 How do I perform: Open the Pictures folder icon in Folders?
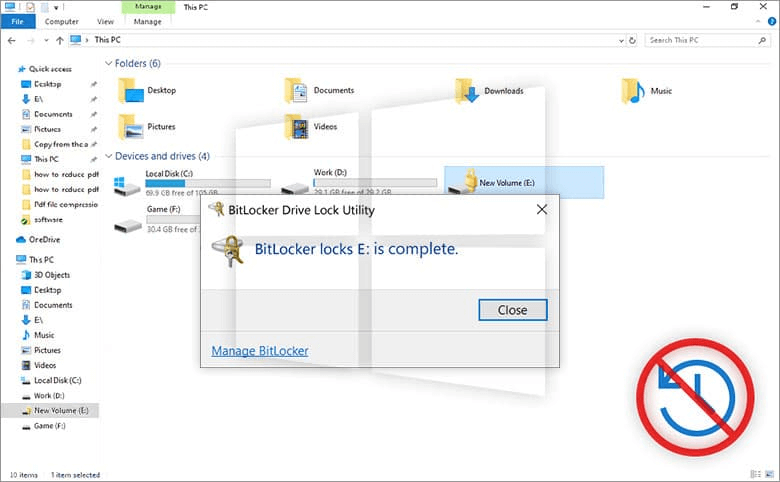[x=130, y=127]
